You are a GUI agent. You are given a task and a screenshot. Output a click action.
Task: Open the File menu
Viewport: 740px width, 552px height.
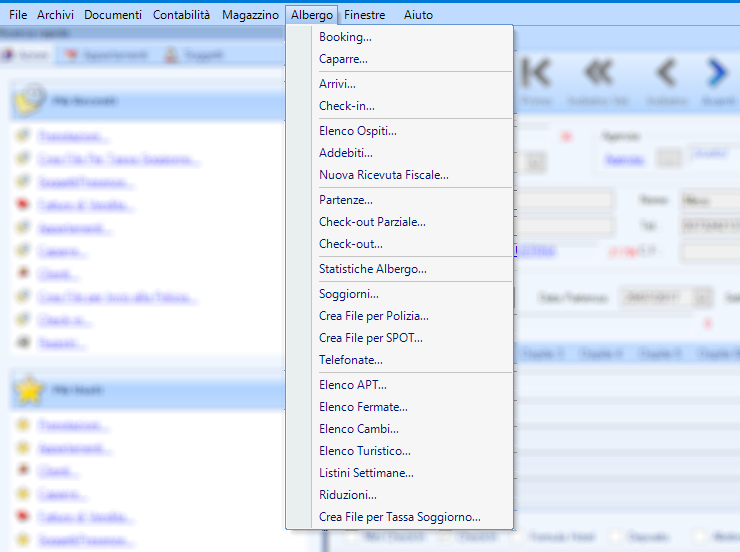point(18,15)
